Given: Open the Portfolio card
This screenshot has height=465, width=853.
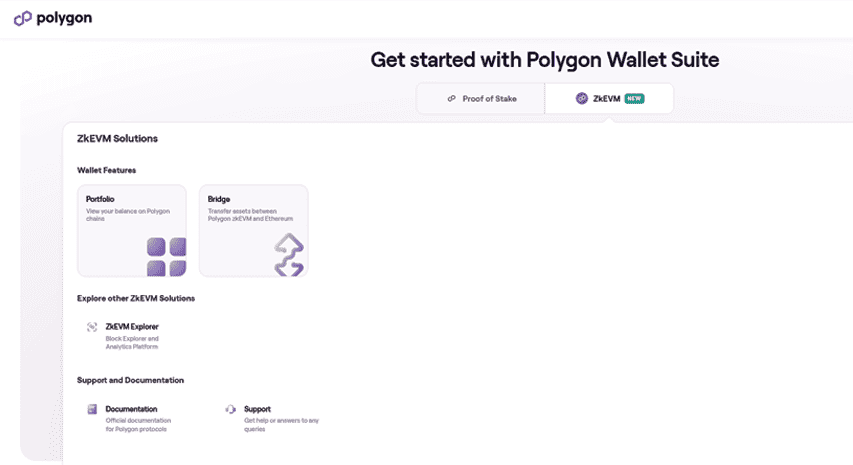Looking at the screenshot, I should [132, 231].
